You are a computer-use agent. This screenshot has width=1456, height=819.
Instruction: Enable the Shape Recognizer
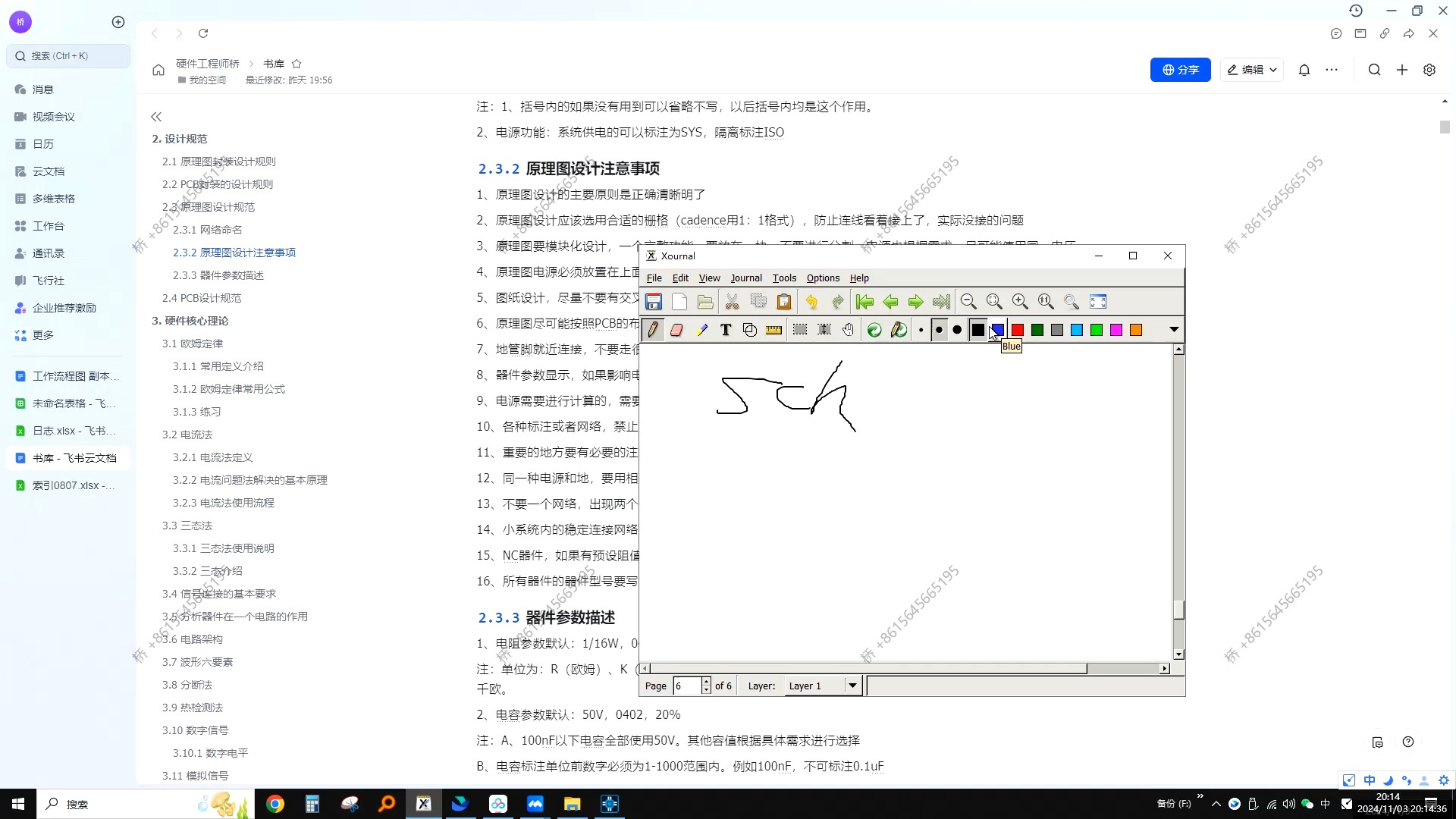point(874,330)
